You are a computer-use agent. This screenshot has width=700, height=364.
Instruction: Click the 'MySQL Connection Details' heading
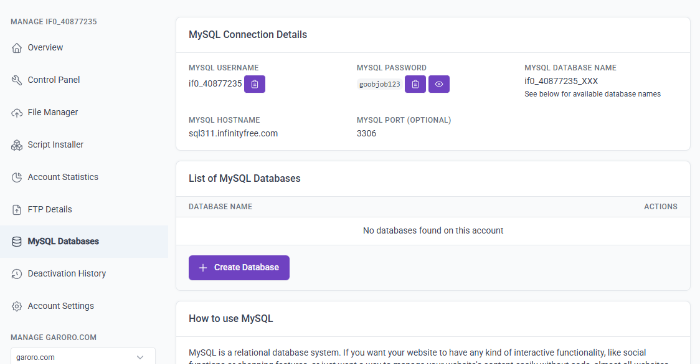coord(248,34)
